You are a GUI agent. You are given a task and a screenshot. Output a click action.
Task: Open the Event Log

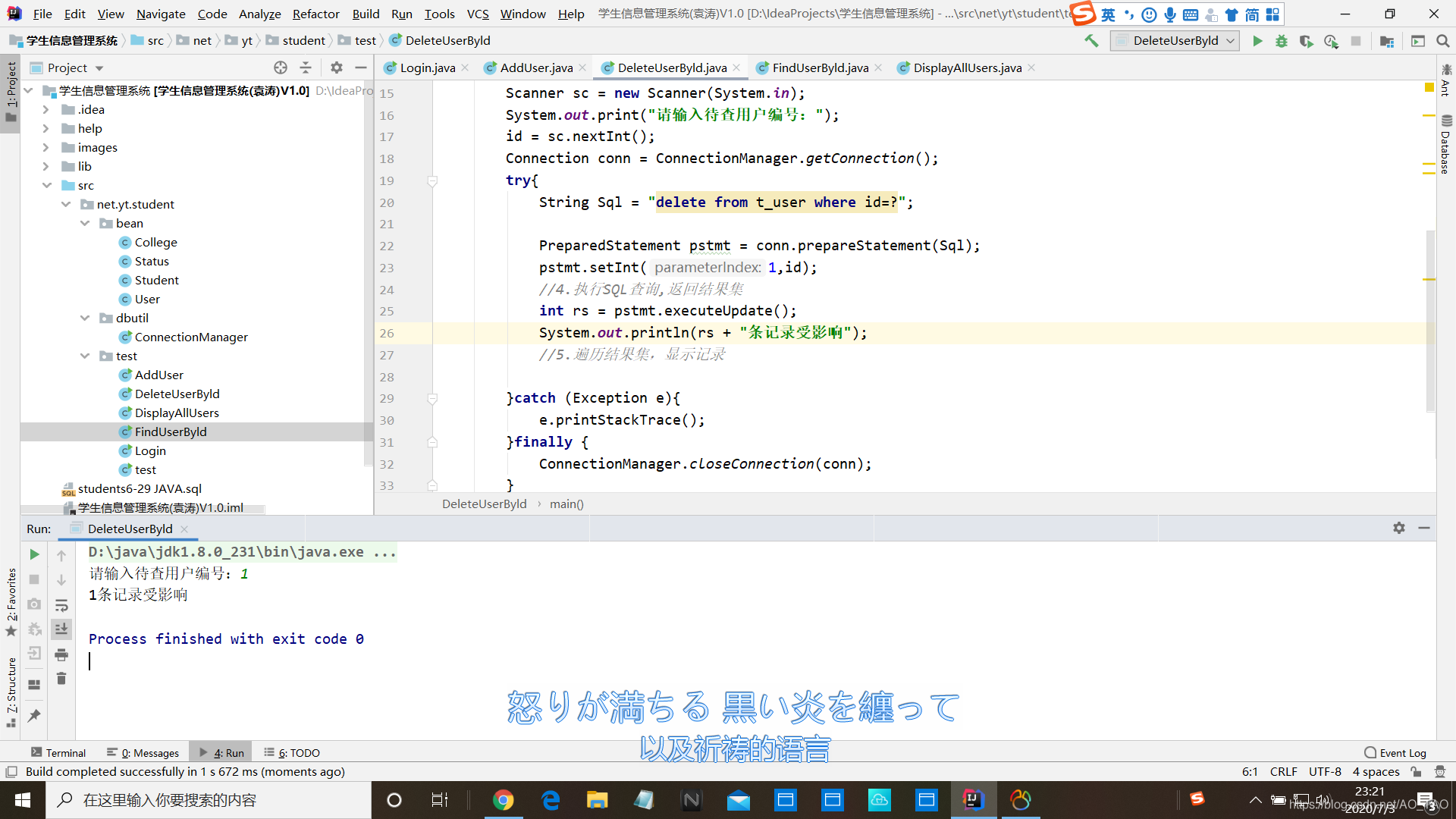[1395, 753]
